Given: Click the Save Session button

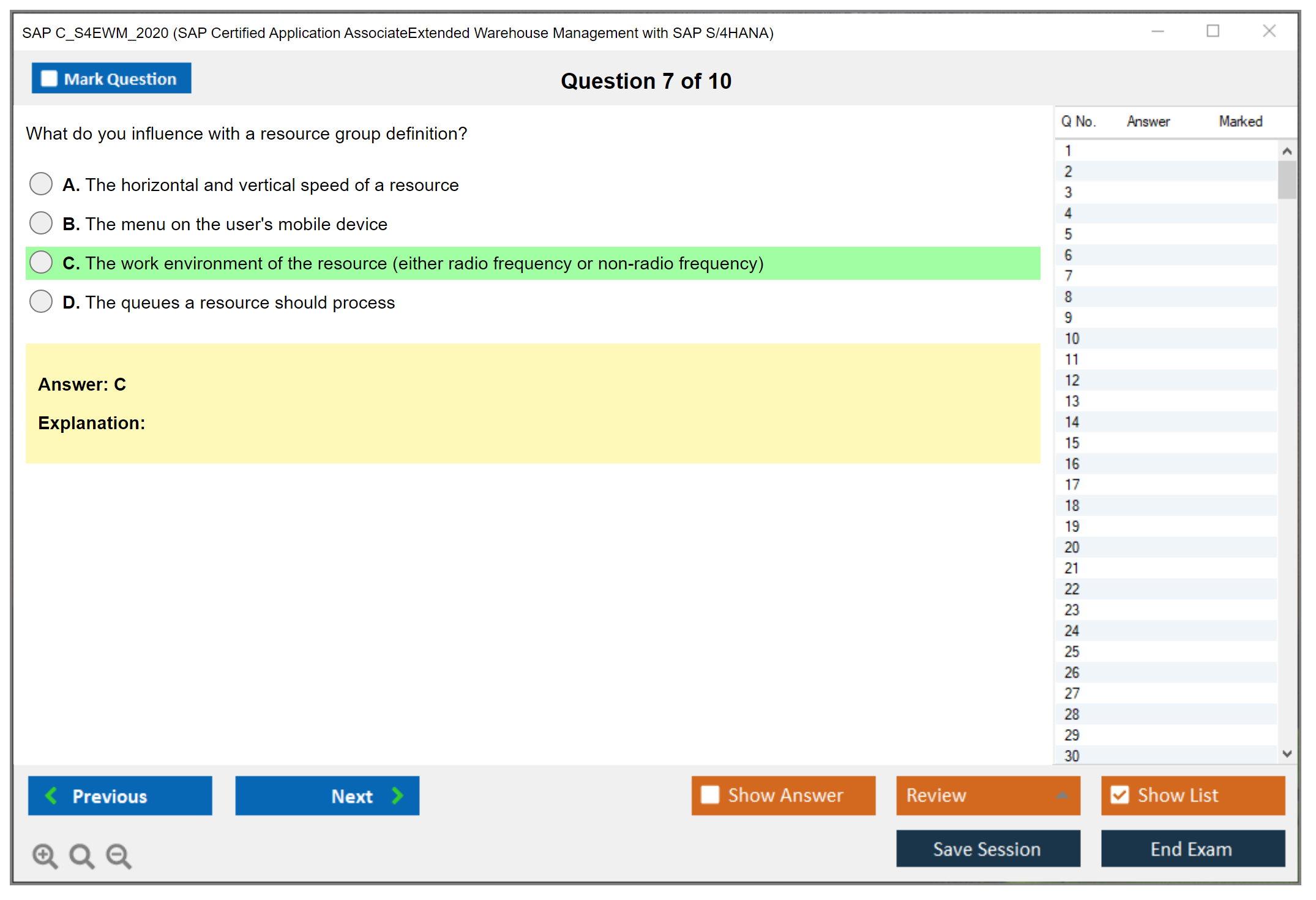Looking at the screenshot, I should click(x=987, y=849).
